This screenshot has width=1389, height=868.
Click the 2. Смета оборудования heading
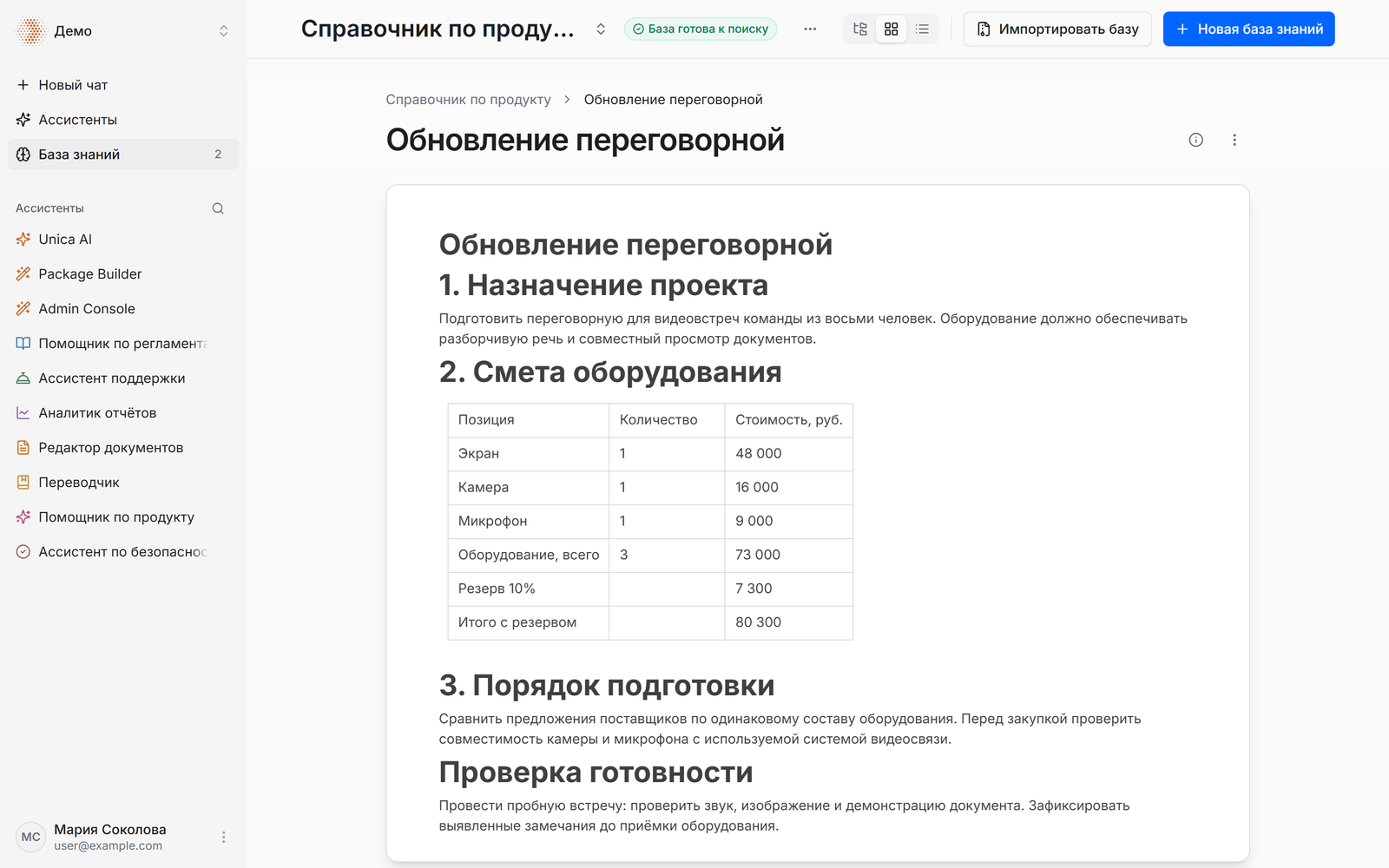610,372
